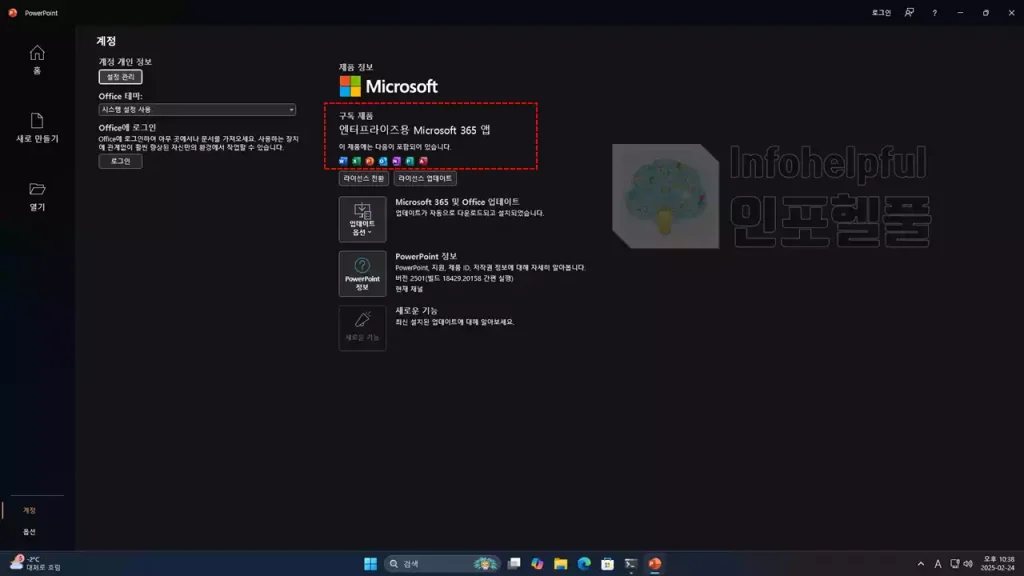
Task: Click the '제품 정보' heading
Action: click(x=356, y=67)
